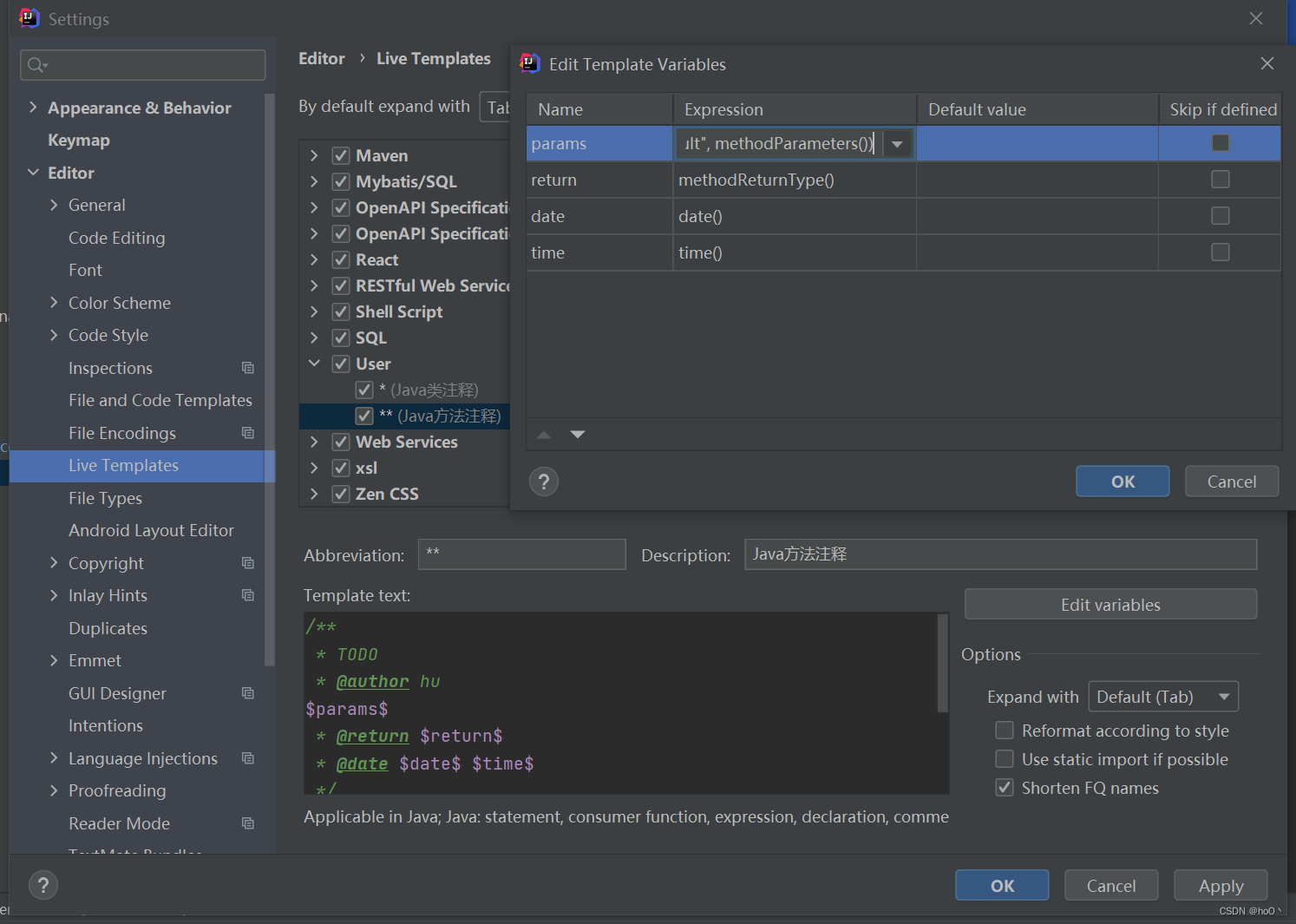Screen dimensions: 1296x924
Task: Expand the SQL template group
Action: [314, 337]
